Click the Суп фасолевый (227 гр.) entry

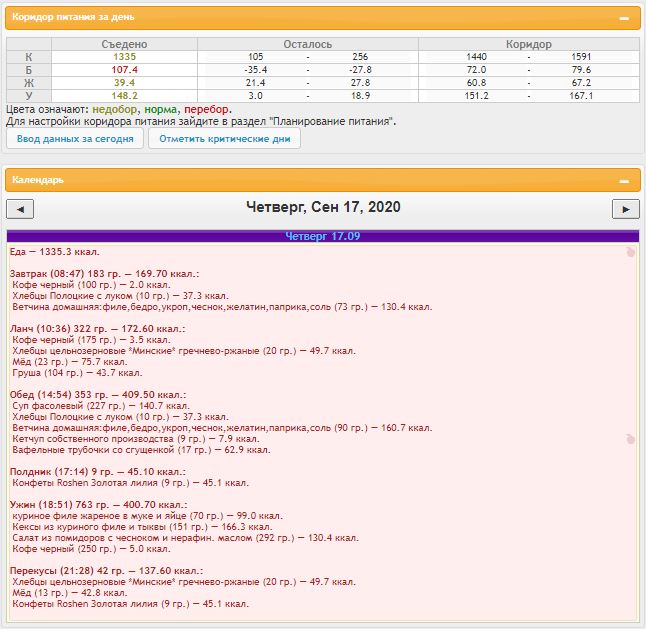[x=101, y=406]
